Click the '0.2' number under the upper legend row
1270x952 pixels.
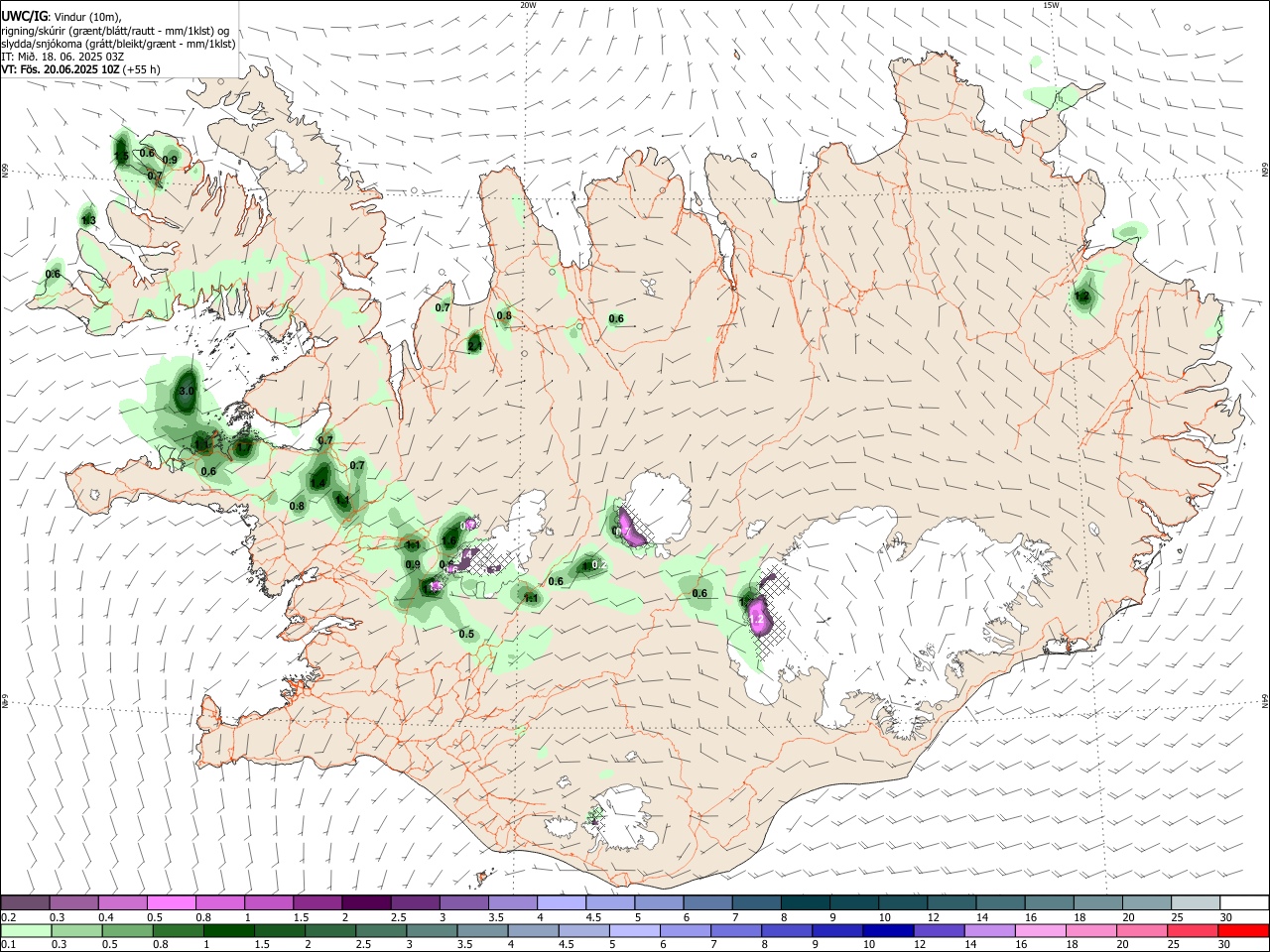point(8,917)
